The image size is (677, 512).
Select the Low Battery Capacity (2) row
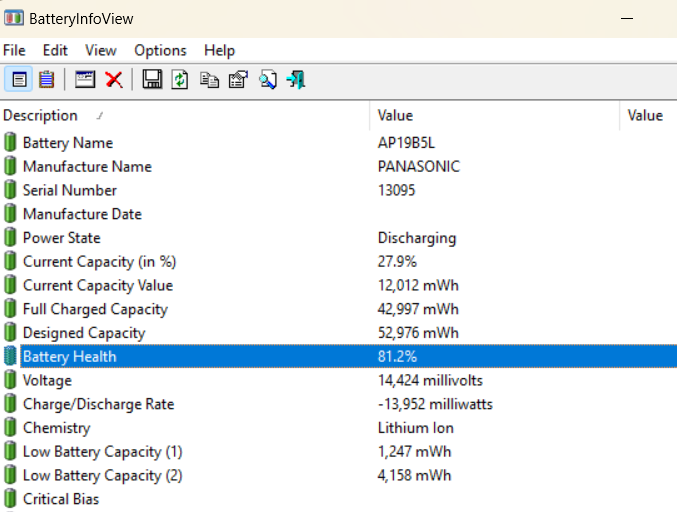pyautogui.click(x=102, y=475)
